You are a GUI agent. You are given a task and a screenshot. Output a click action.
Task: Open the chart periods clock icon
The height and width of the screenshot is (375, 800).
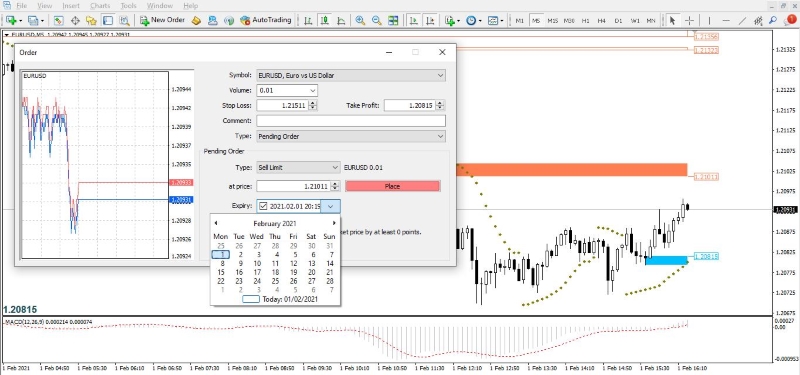tap(471, 20)
